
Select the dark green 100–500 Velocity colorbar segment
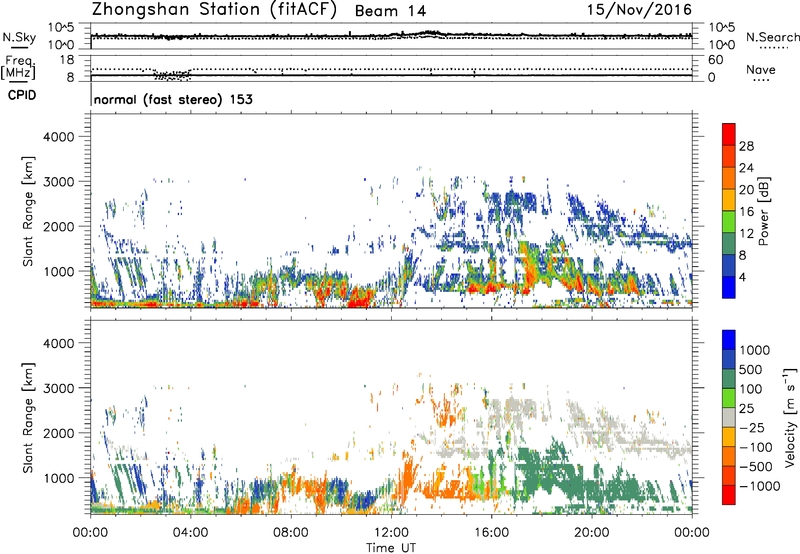pyautogui.click(x=729, y=379)
